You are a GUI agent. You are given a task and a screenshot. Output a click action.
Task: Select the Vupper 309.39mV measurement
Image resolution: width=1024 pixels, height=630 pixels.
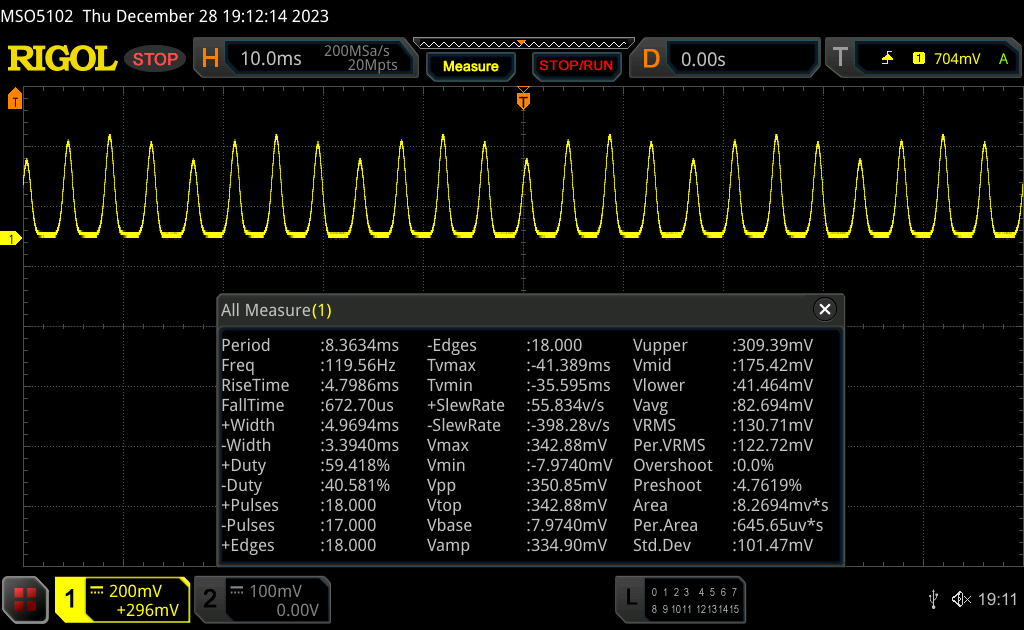pyautogui.click(x=723, y=345)
